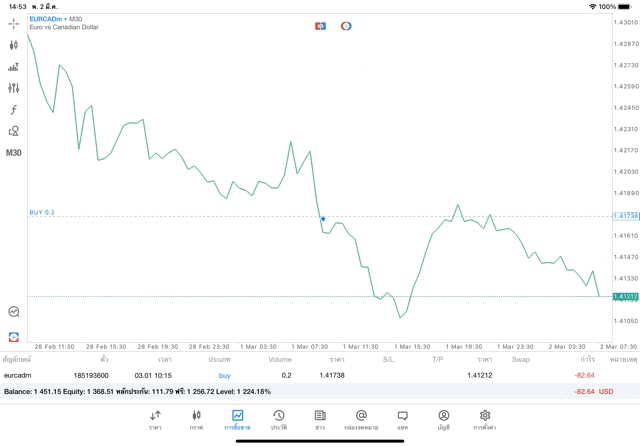This screenshot has width=640, height=447.
Task: Tap the BUY 0.2 order line label
Action: click(42, 212)
